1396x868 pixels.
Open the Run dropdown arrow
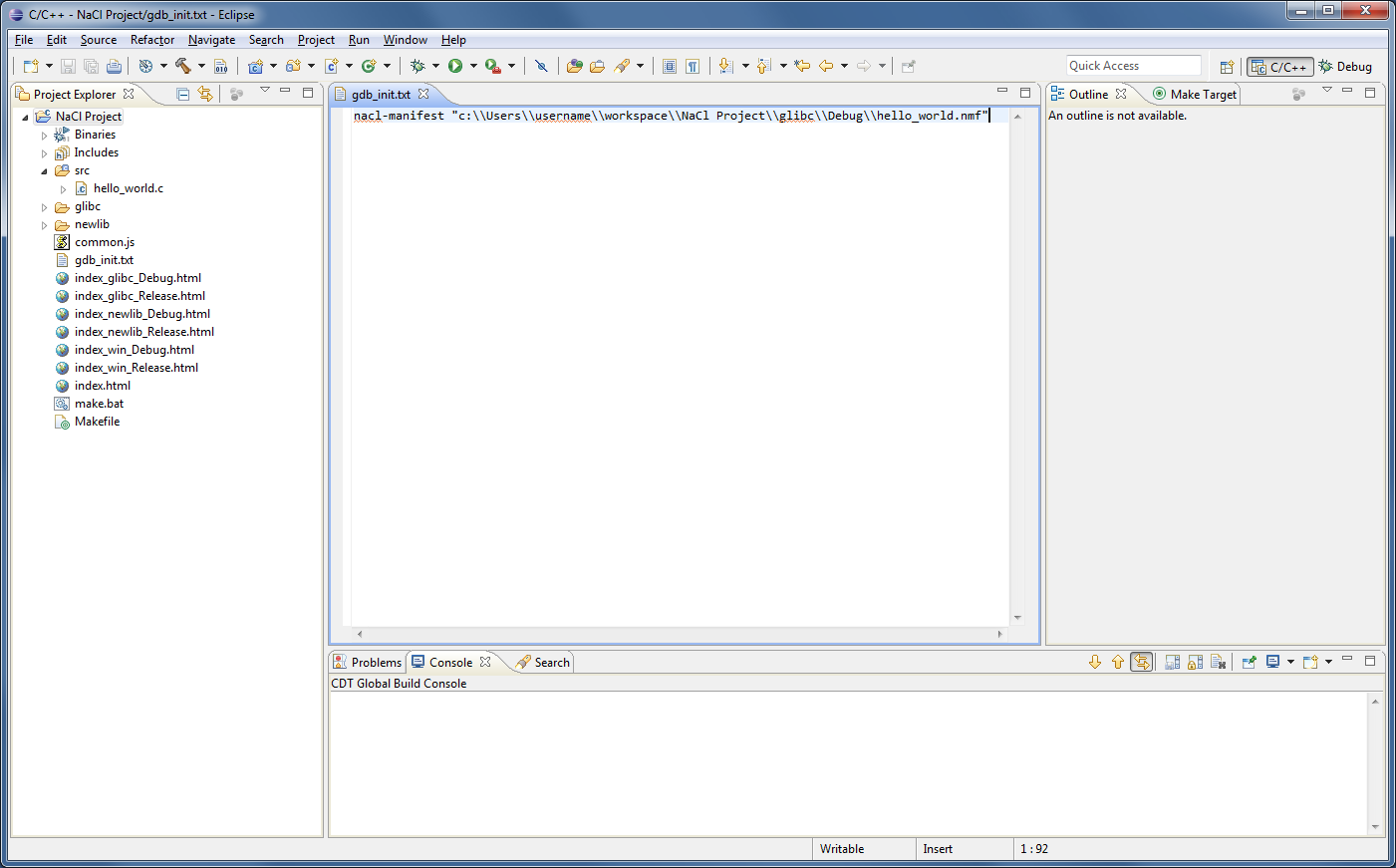[x=473, y=67]
